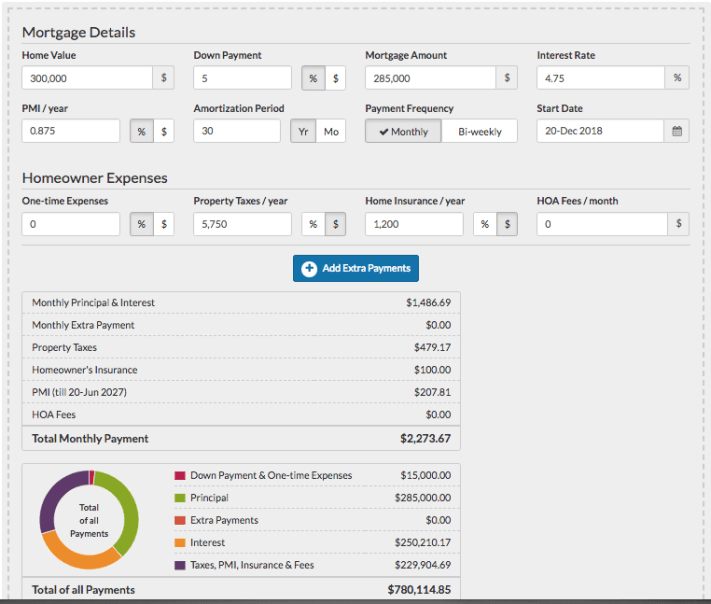Click the Home Value input field
Viewport: 711px width, 604px height.
tap(86, 78)
